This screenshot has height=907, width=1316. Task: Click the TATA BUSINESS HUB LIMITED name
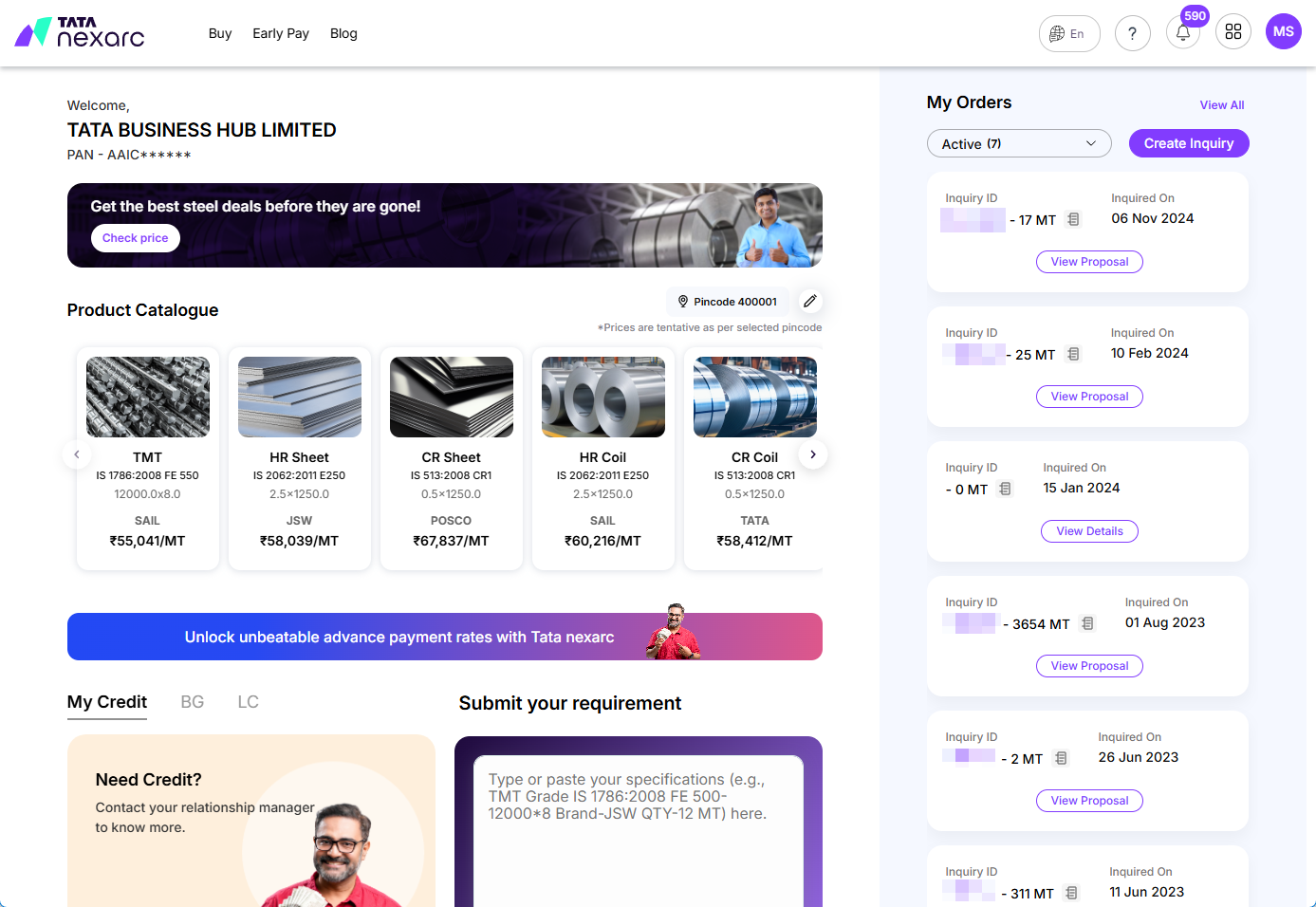click(202, 130)
